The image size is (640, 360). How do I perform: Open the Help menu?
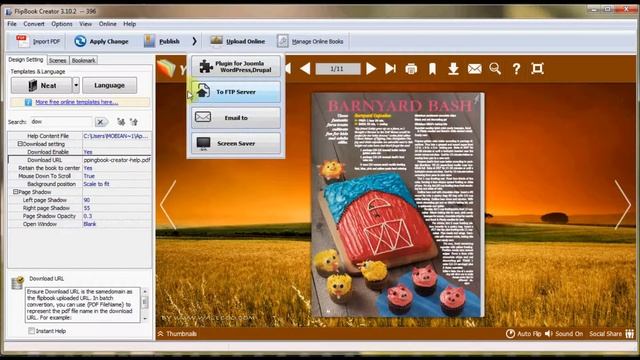pyautogui.click(x=129, y=24)
